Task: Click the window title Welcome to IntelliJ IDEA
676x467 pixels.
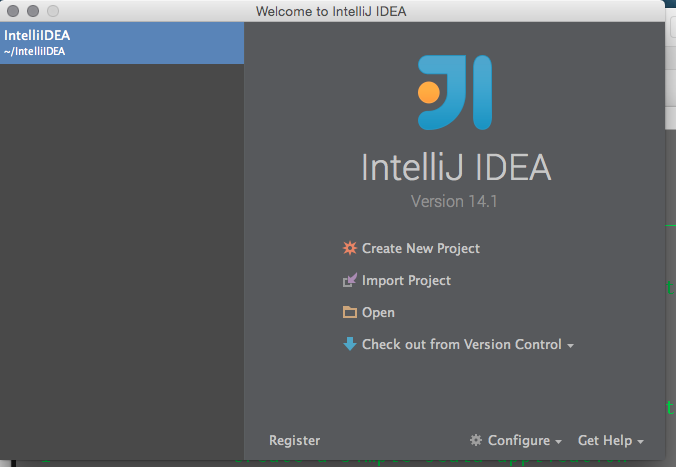Action: pyautogui.click(x=331, y=11)
